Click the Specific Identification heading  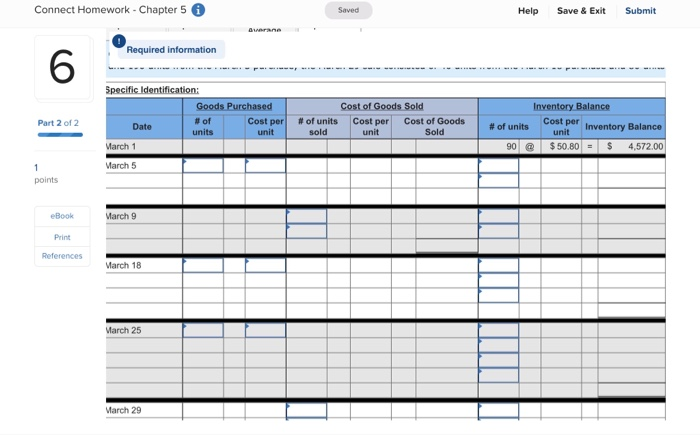point(152,90)
